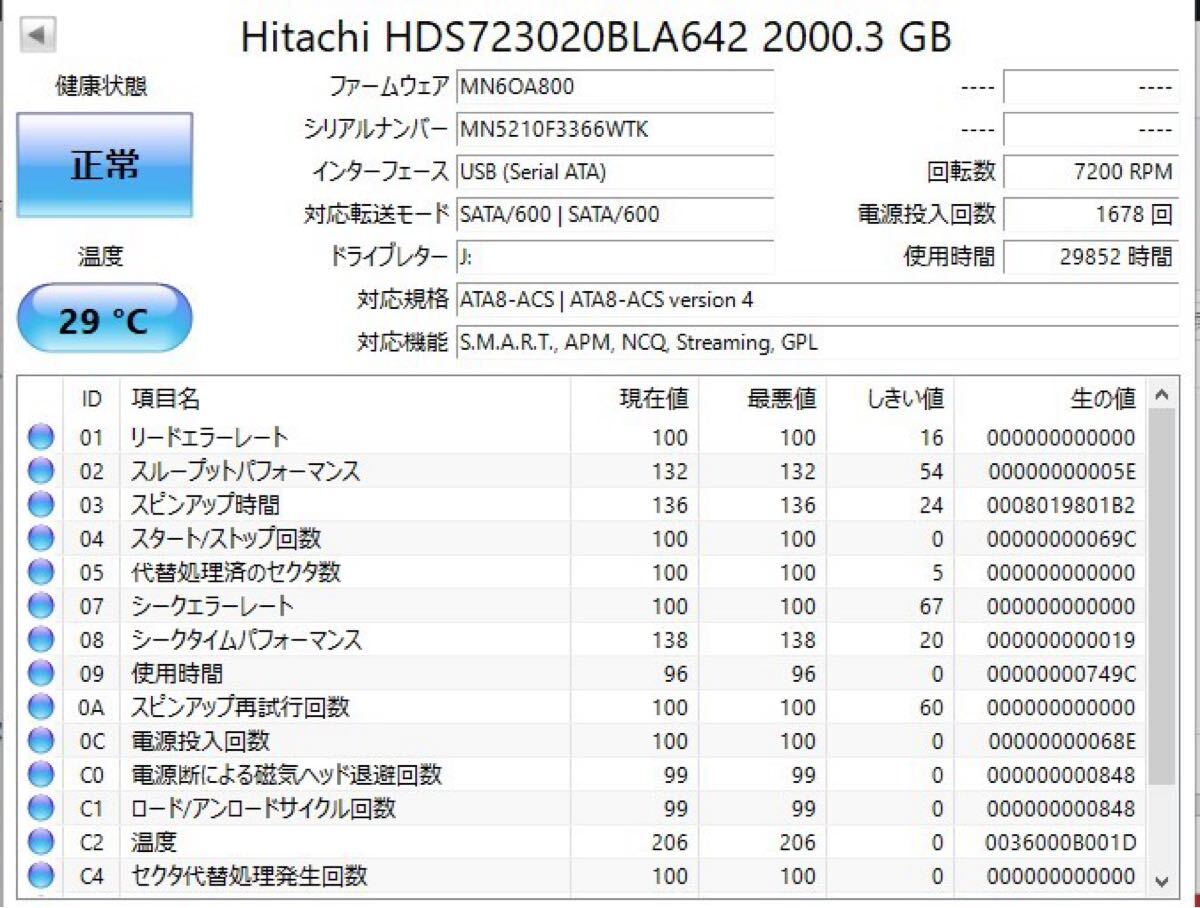Select status orb for ID C1 row

pyautogui.click(x=41, y=808)
